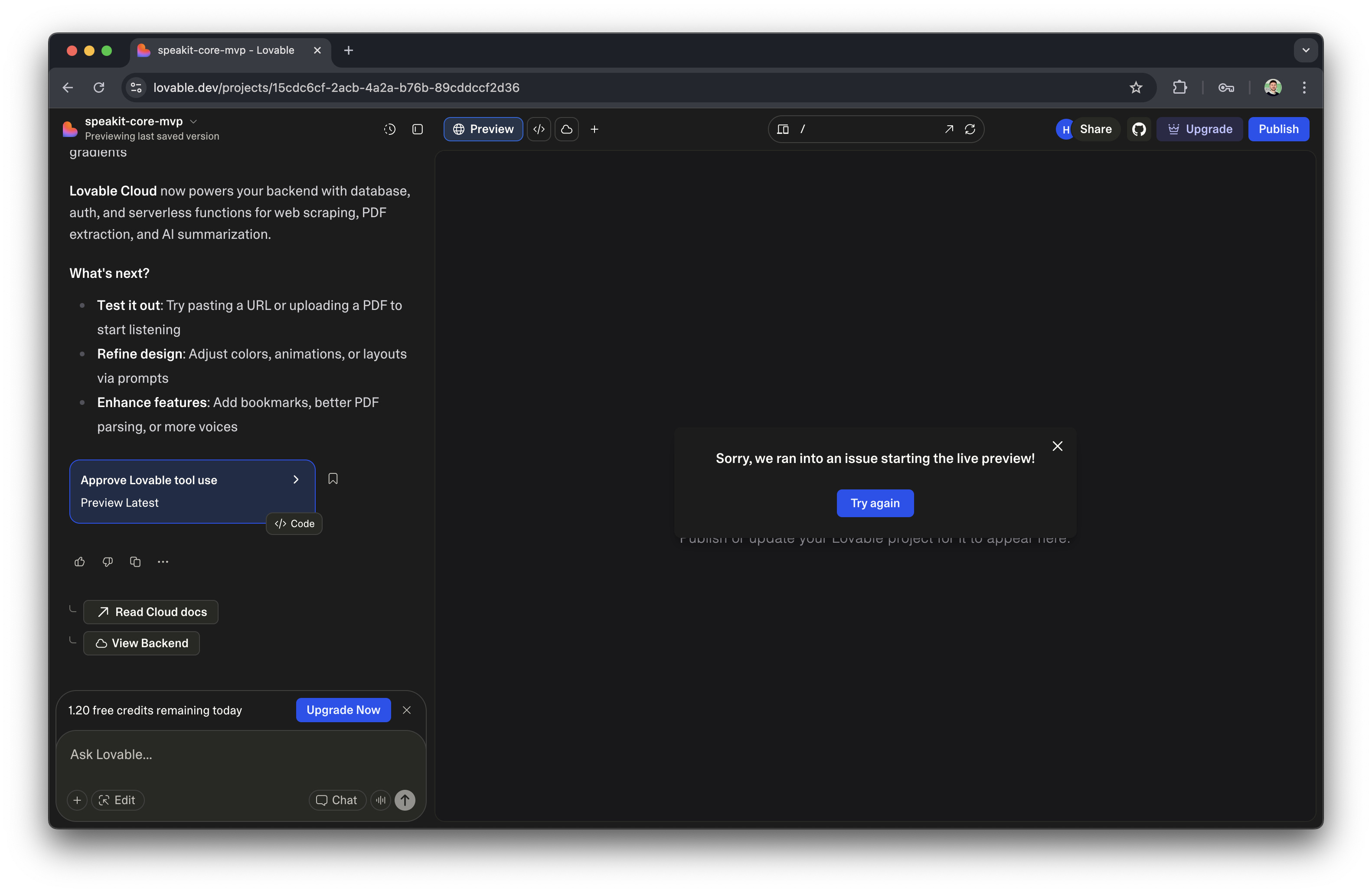Open the version history clock icon
Viewport: 1372px width, 893px height.
390,129
